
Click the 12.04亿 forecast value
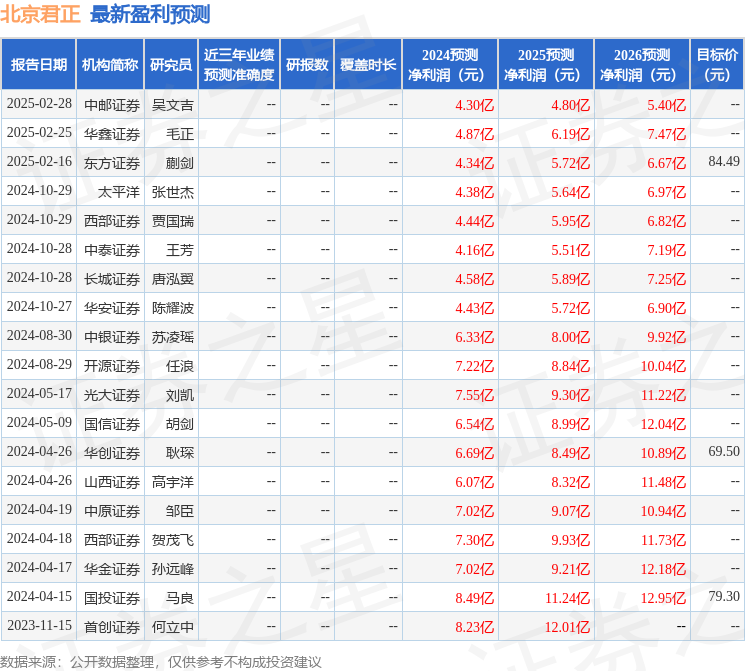coord(663,424)
